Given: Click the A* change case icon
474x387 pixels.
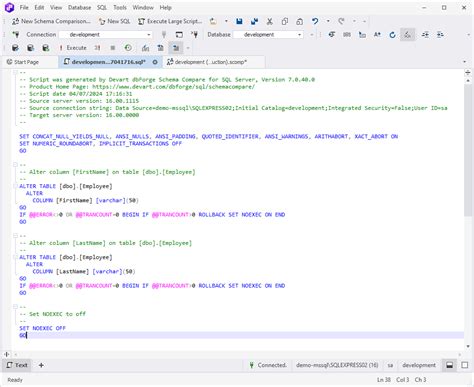Looking at the screenshot, I should pyautogui.click(x=377, y=35).
